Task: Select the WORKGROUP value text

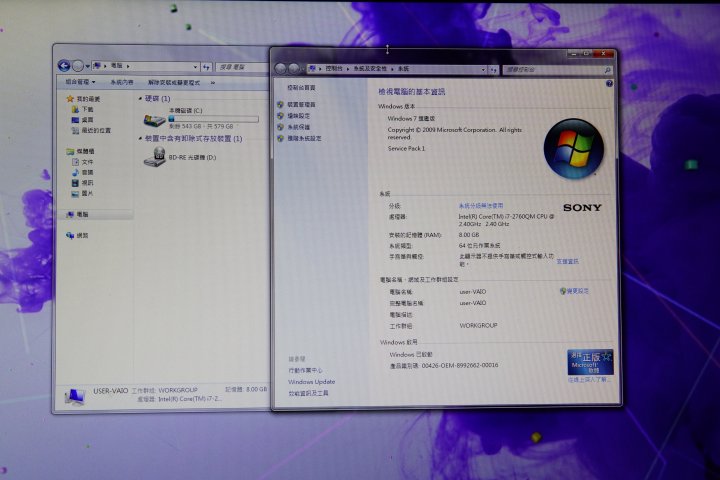Action: [x=478, y=325]
